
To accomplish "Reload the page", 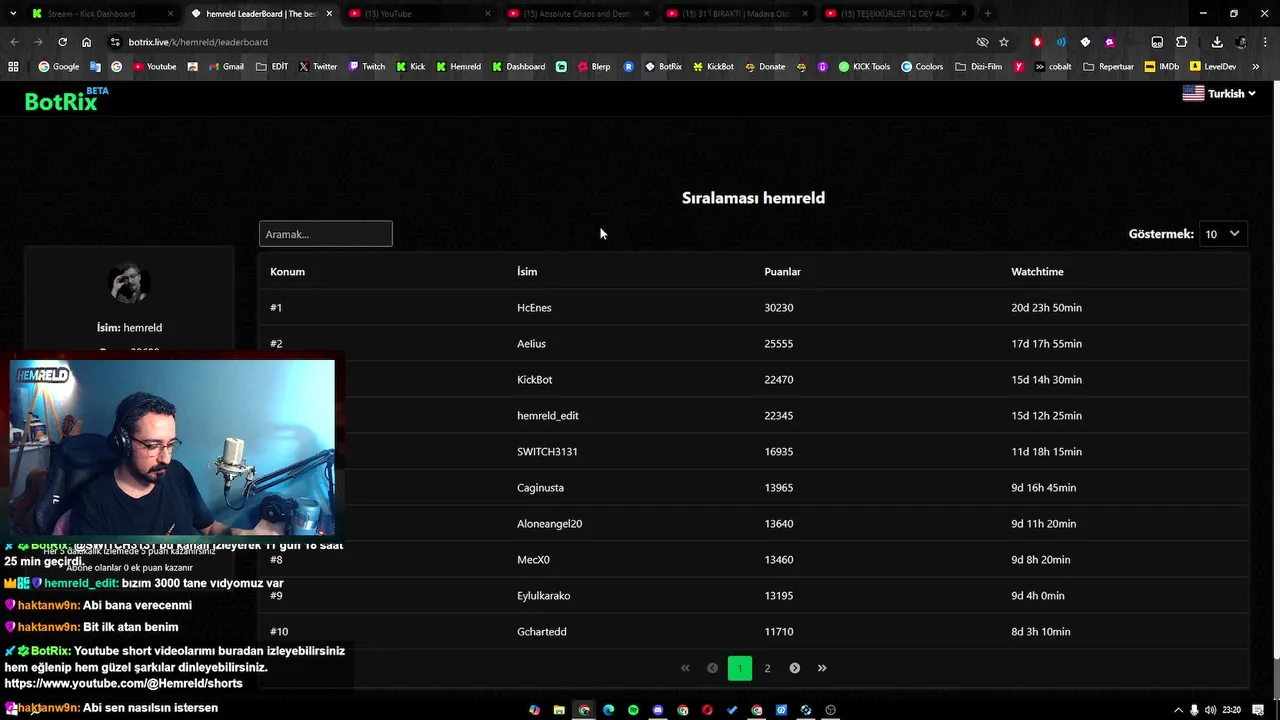I will point(62,42).
